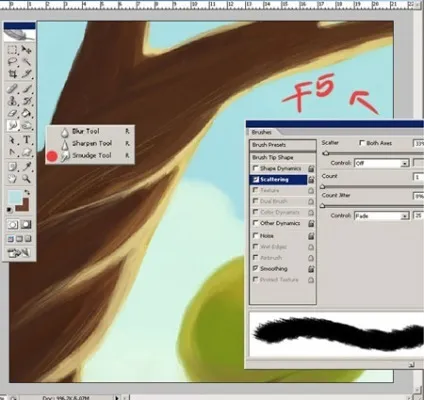Enable the Noise checkbox
The image size is (424, 400).
tap(256, 235)
